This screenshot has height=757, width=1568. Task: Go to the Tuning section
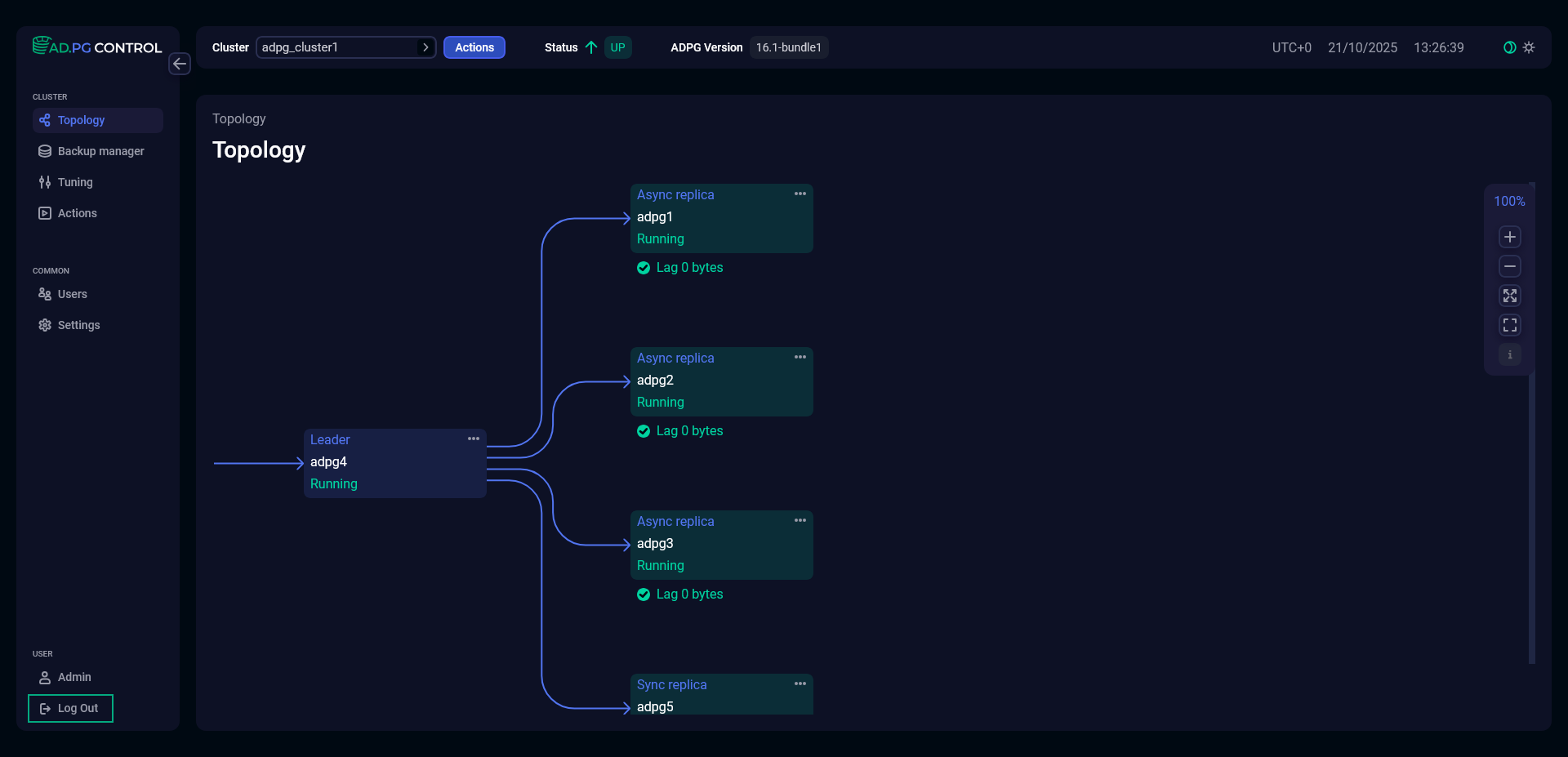pyautogui.click(x=75, y=182)
